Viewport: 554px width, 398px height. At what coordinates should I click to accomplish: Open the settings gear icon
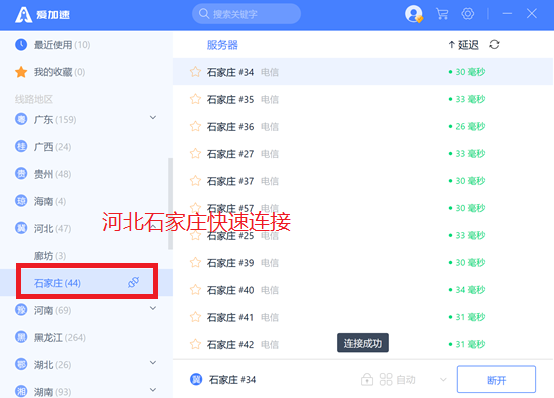pos(468,14)
